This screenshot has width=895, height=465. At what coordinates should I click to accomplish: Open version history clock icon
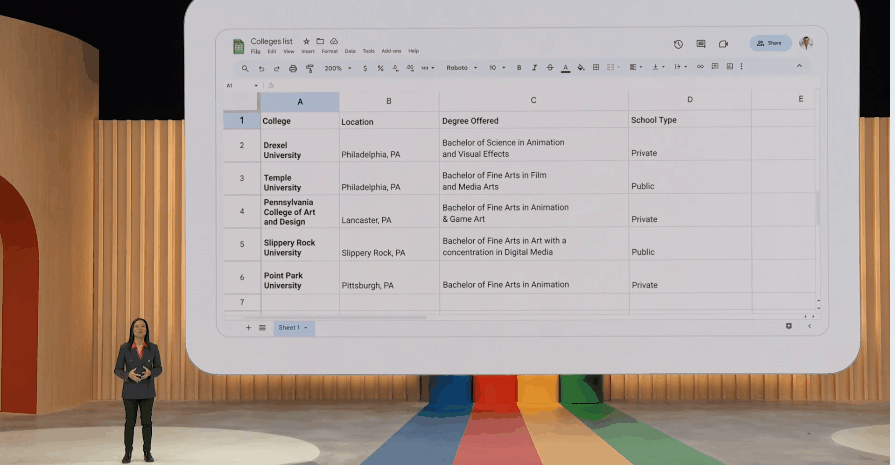(678, 44)
